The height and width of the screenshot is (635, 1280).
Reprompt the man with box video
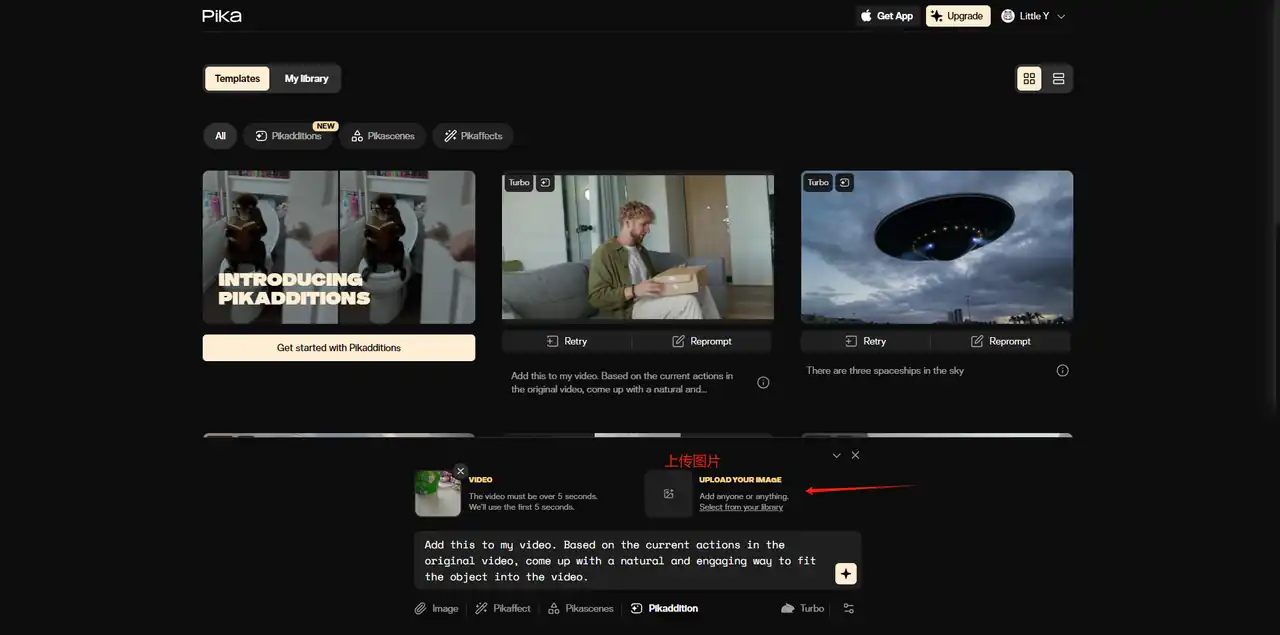click(702, 341)
